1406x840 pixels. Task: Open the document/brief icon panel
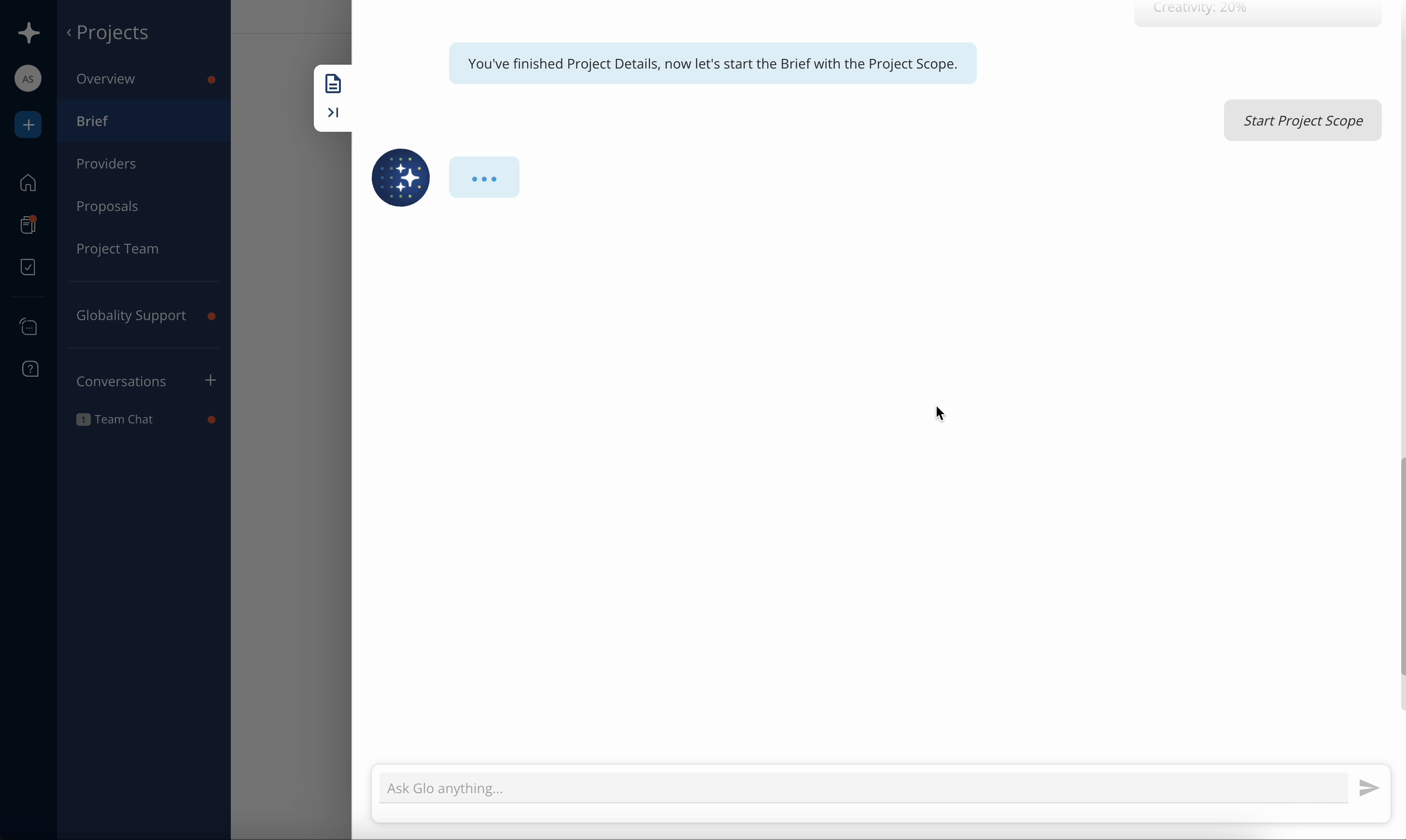[x=333, y=83]
